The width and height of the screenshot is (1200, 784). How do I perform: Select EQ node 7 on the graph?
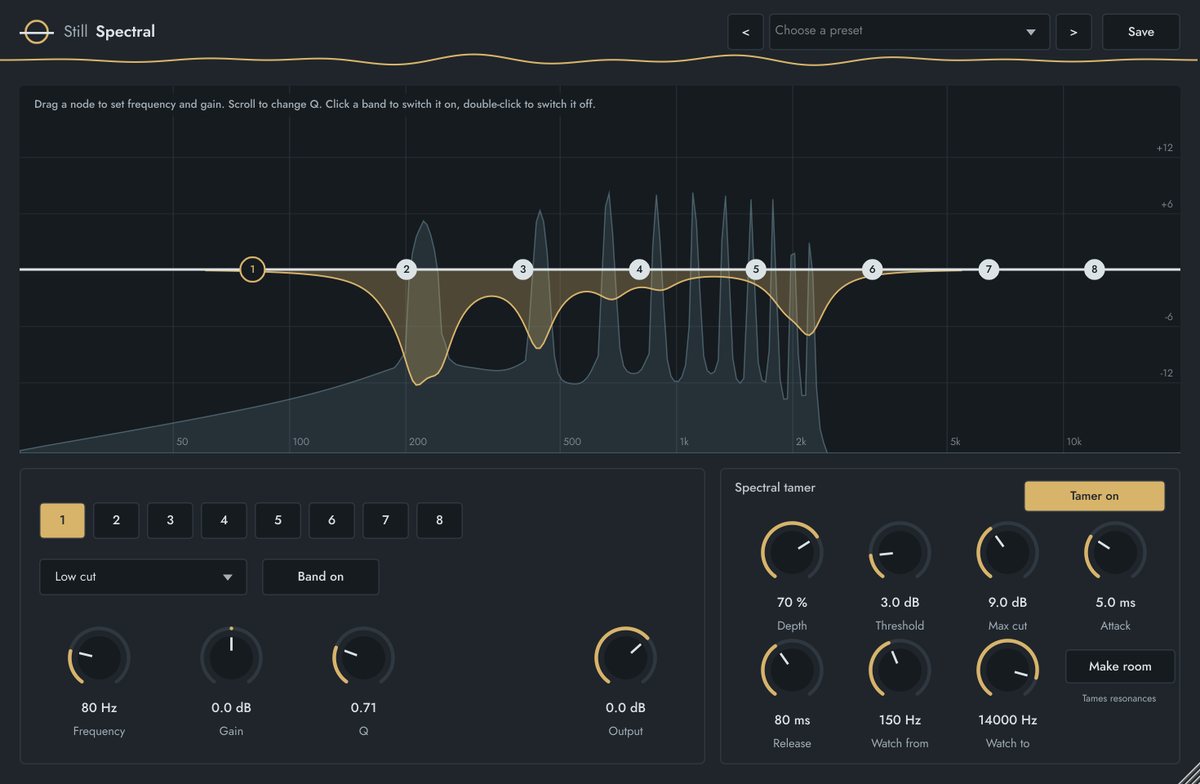pos(988,269)
